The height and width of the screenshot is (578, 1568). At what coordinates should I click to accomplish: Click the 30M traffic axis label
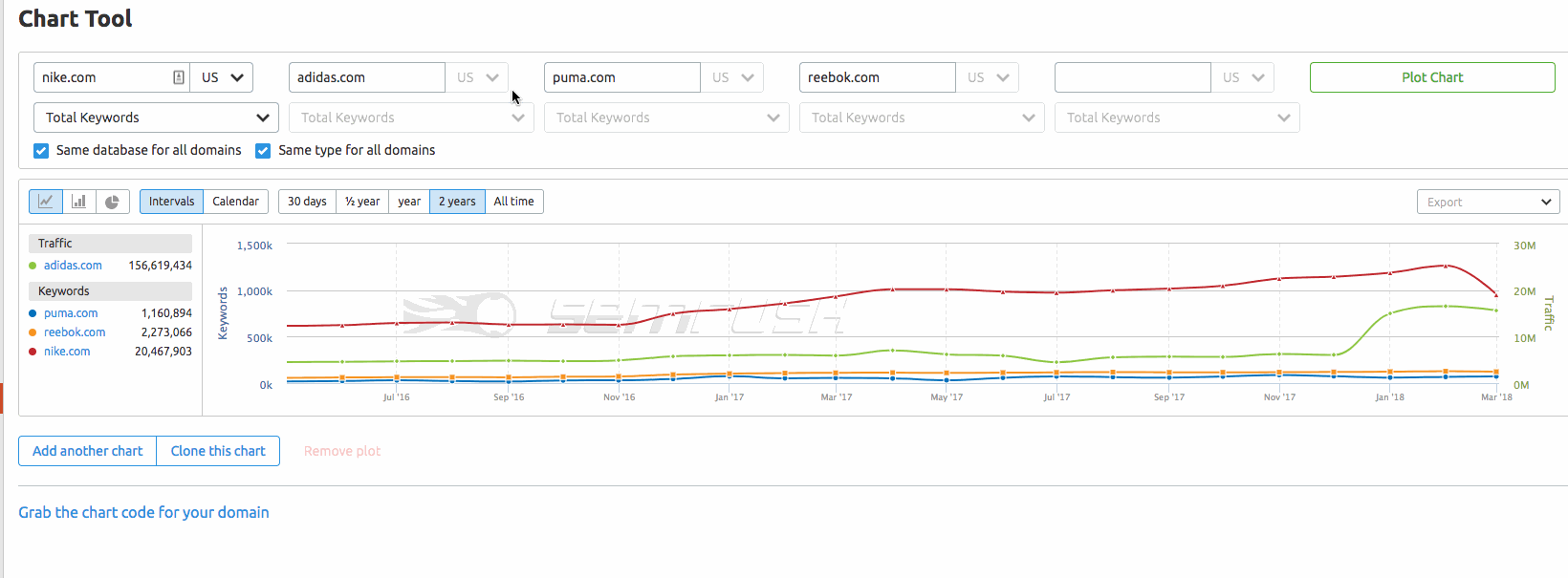coord(1525,246)
